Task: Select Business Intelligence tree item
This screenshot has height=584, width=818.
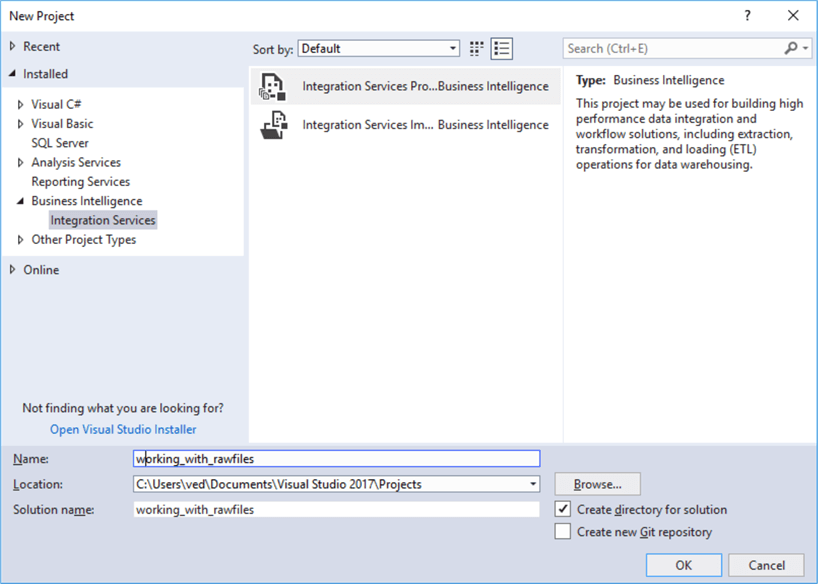Action: [x=87, y=201]
